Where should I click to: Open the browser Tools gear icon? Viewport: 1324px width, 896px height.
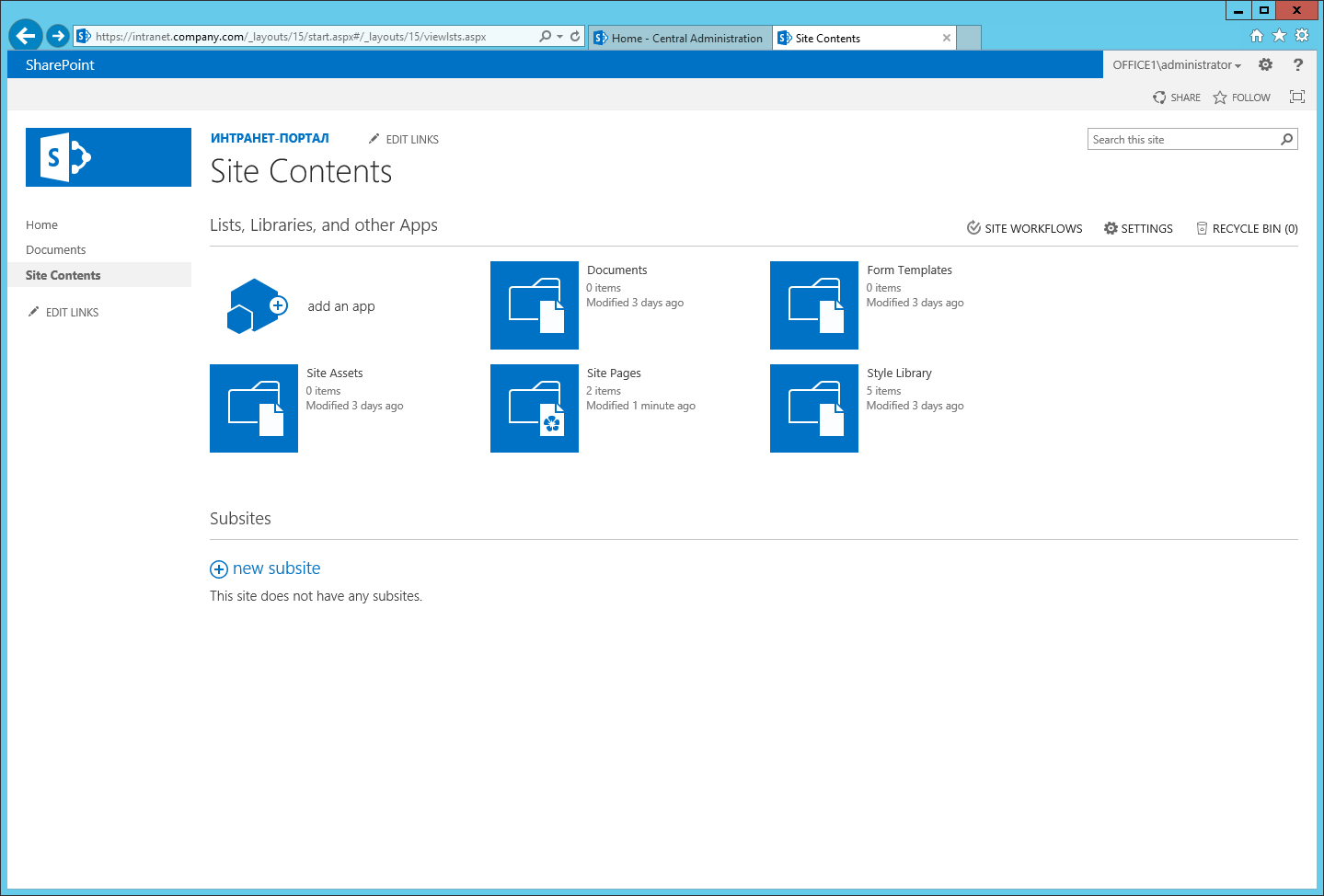click(x=1301, y=36)
